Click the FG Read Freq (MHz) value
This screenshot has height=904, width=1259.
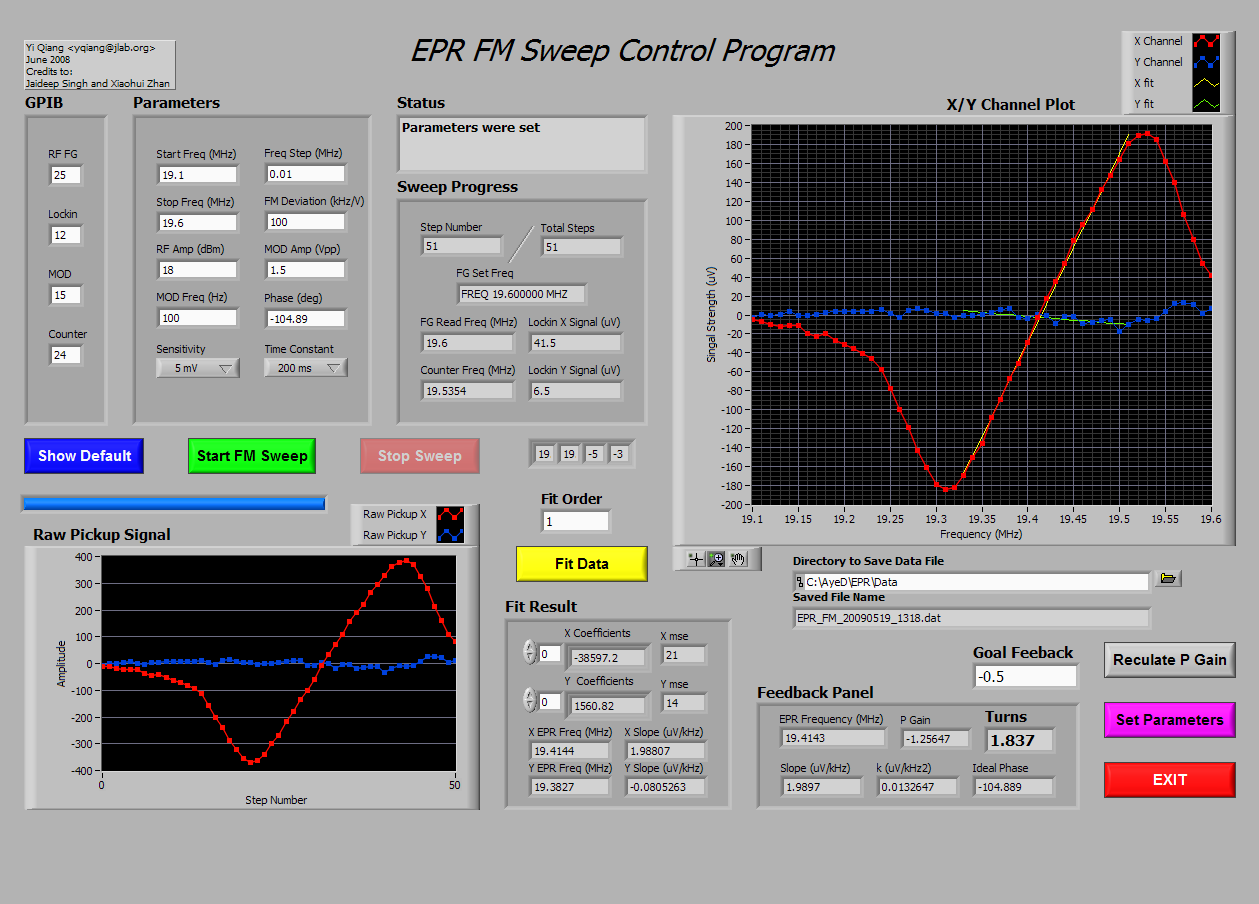468,343
